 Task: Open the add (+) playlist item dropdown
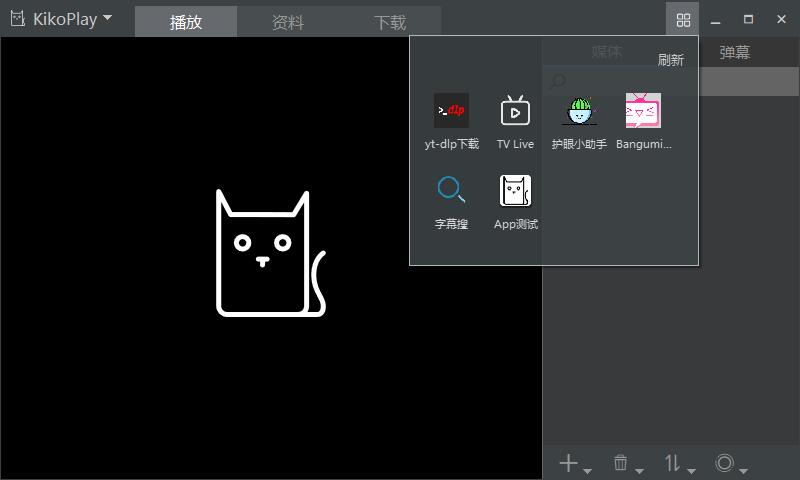pyautogui.click(x=573, y=463)
